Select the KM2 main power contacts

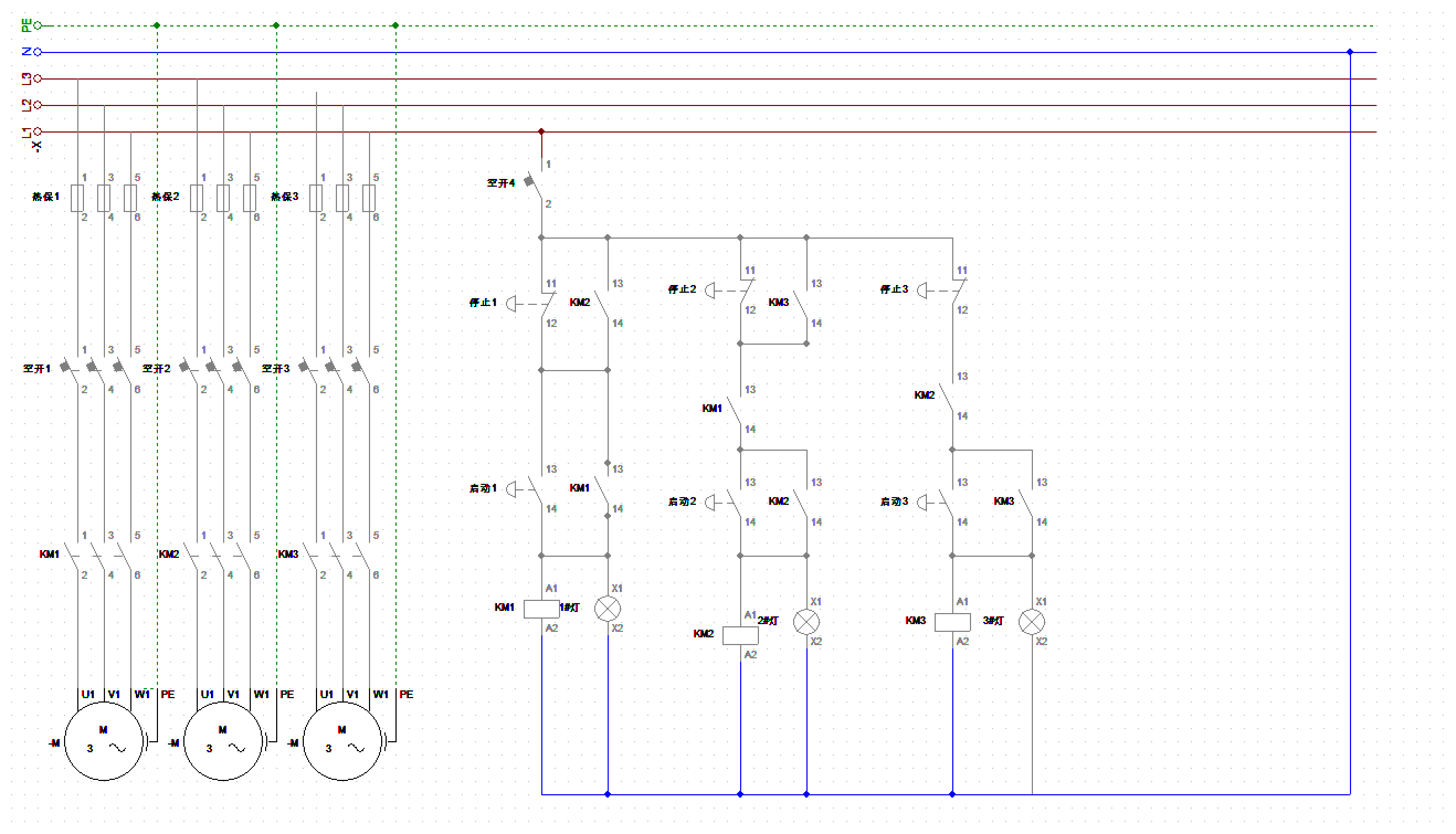pyautogui.click(x=218, y=556)
